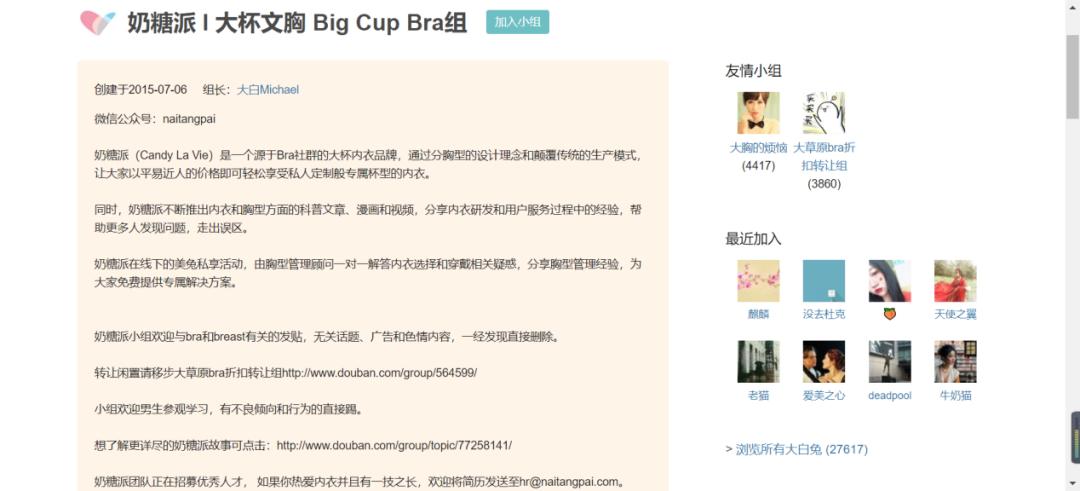Click the (4417) member count text

coord(758,166)
